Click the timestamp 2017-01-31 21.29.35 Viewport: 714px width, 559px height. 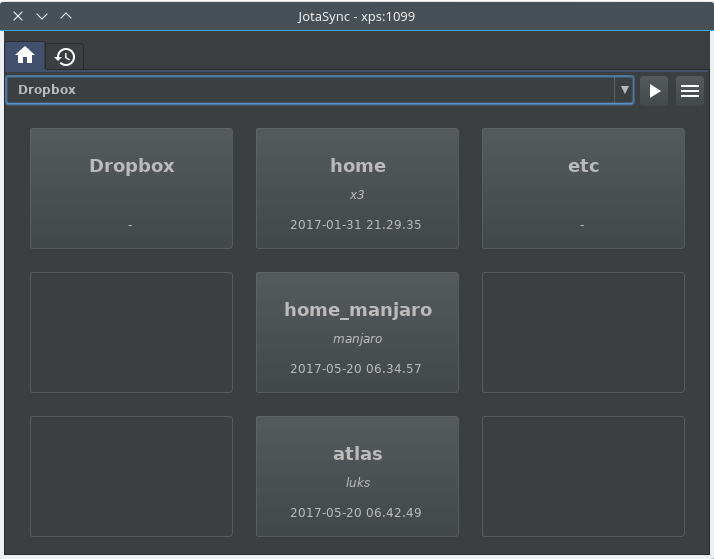[356, 224]
